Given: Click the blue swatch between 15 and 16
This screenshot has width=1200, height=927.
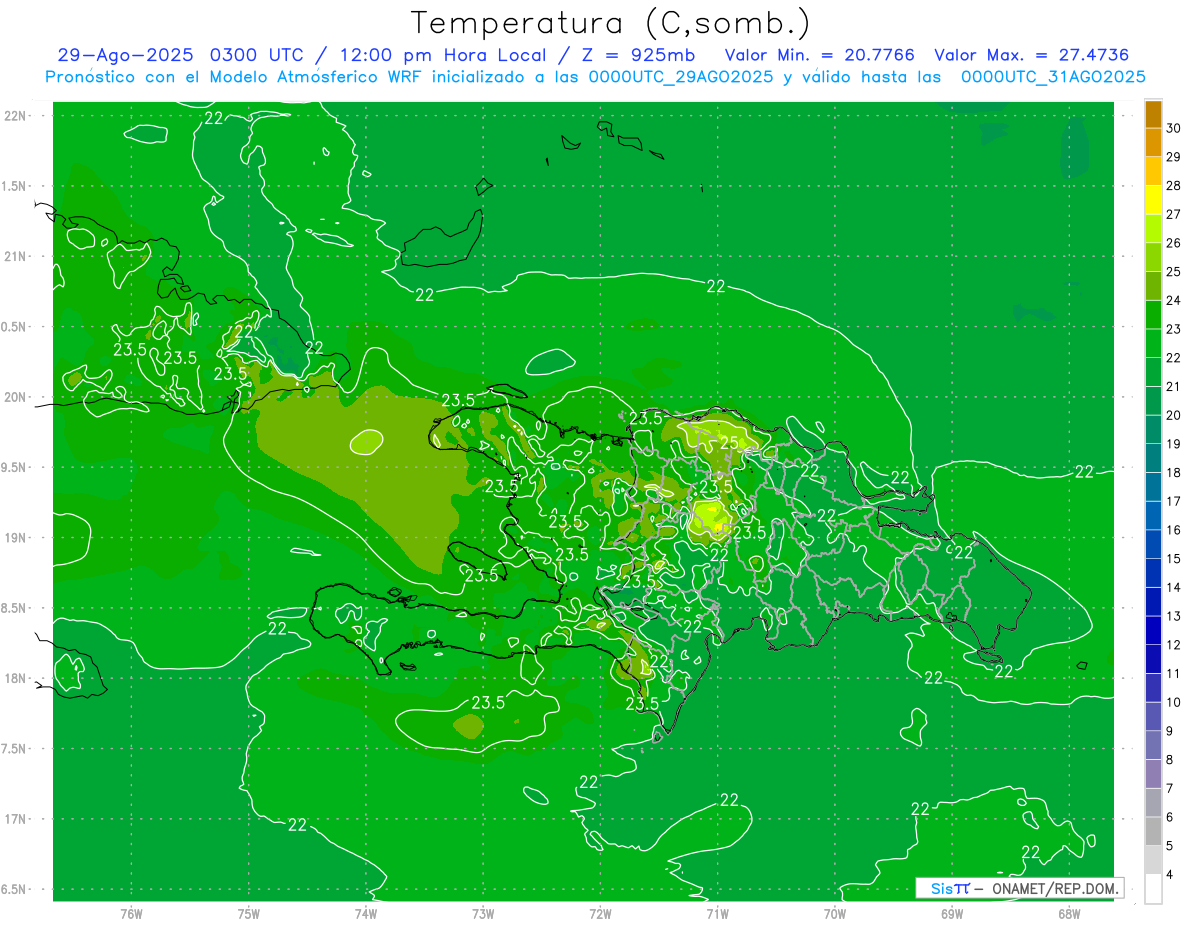Looking at the screenshot, I should pyautogui.click(x=1153, y=544).
